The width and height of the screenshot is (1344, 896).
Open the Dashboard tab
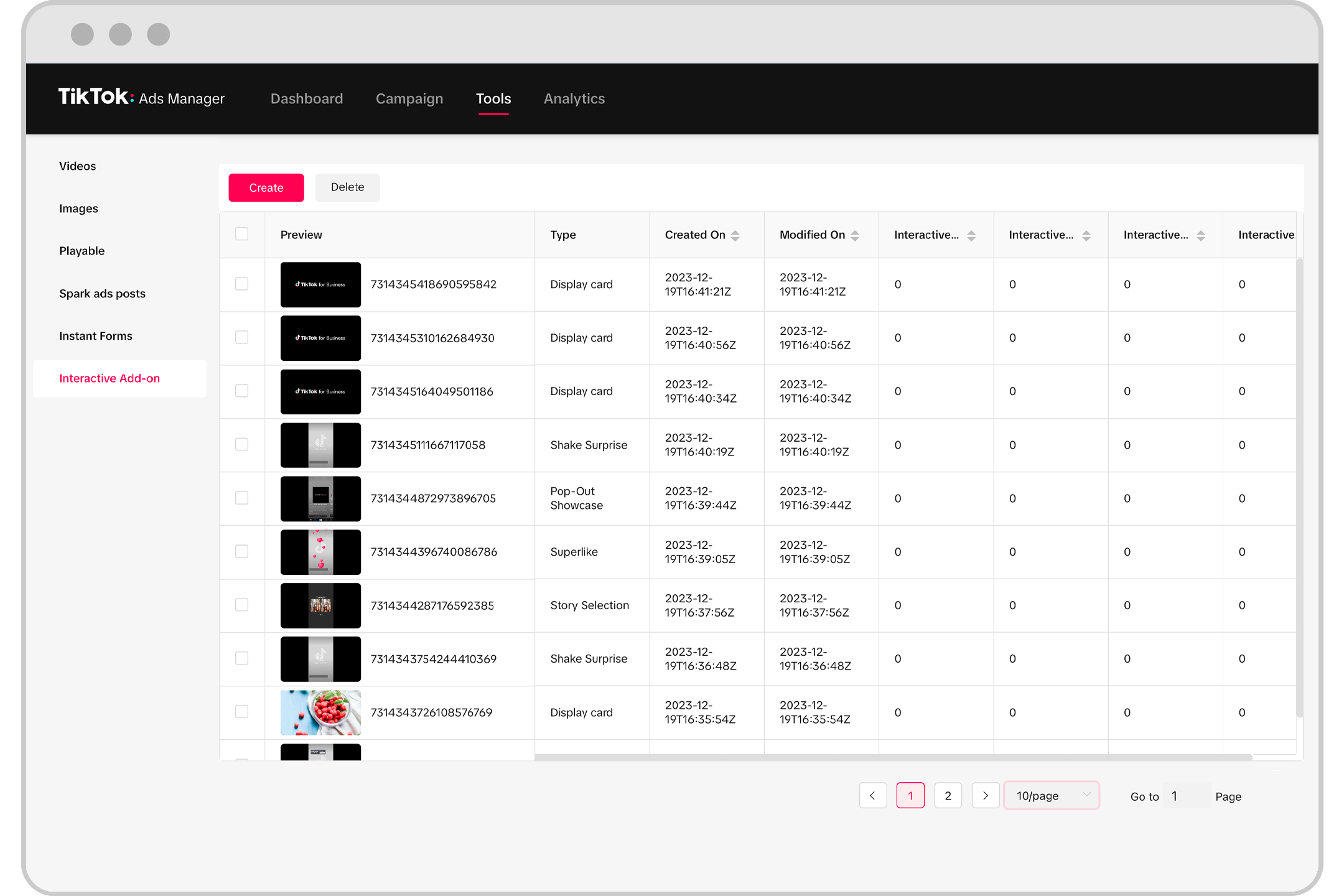[307, 98]
